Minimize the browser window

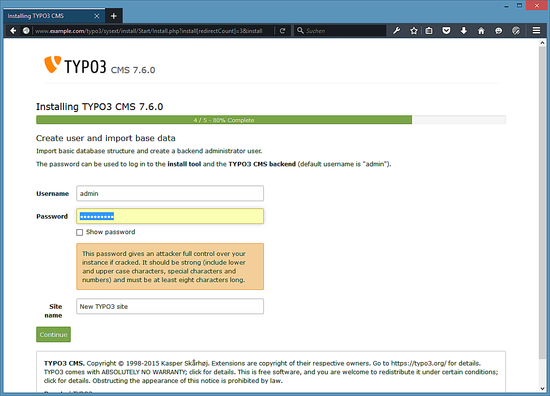507,6
